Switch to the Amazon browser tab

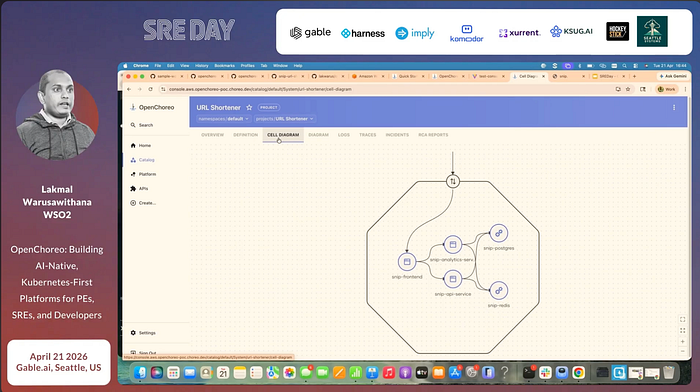[x=368, y=76]
